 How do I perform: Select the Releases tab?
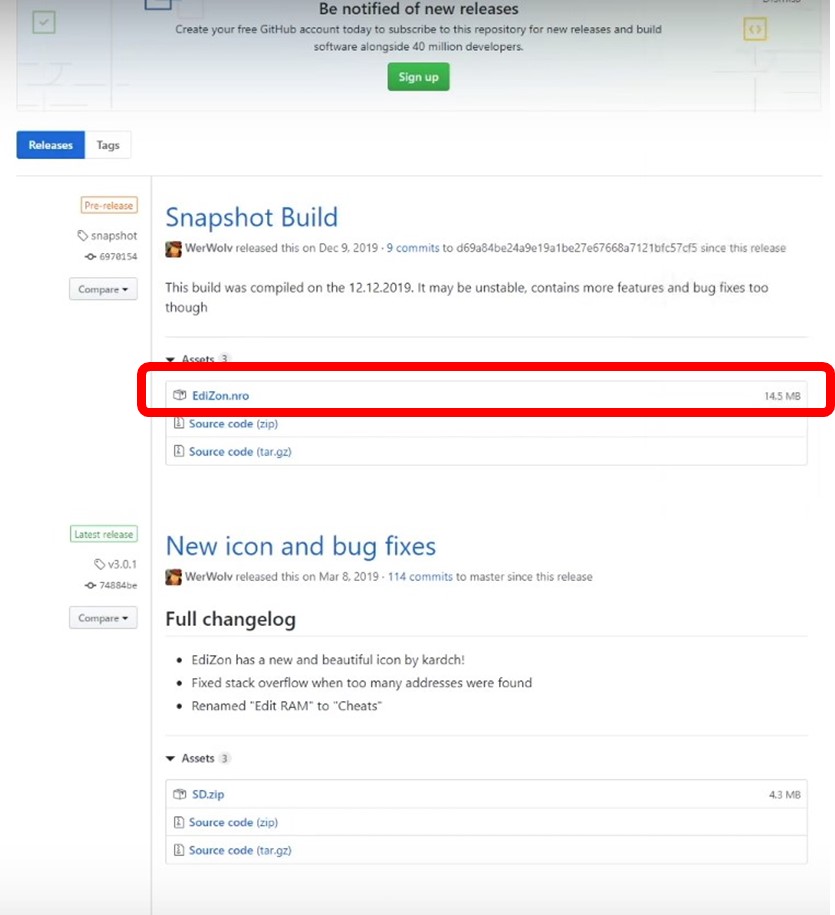point(51,145)
